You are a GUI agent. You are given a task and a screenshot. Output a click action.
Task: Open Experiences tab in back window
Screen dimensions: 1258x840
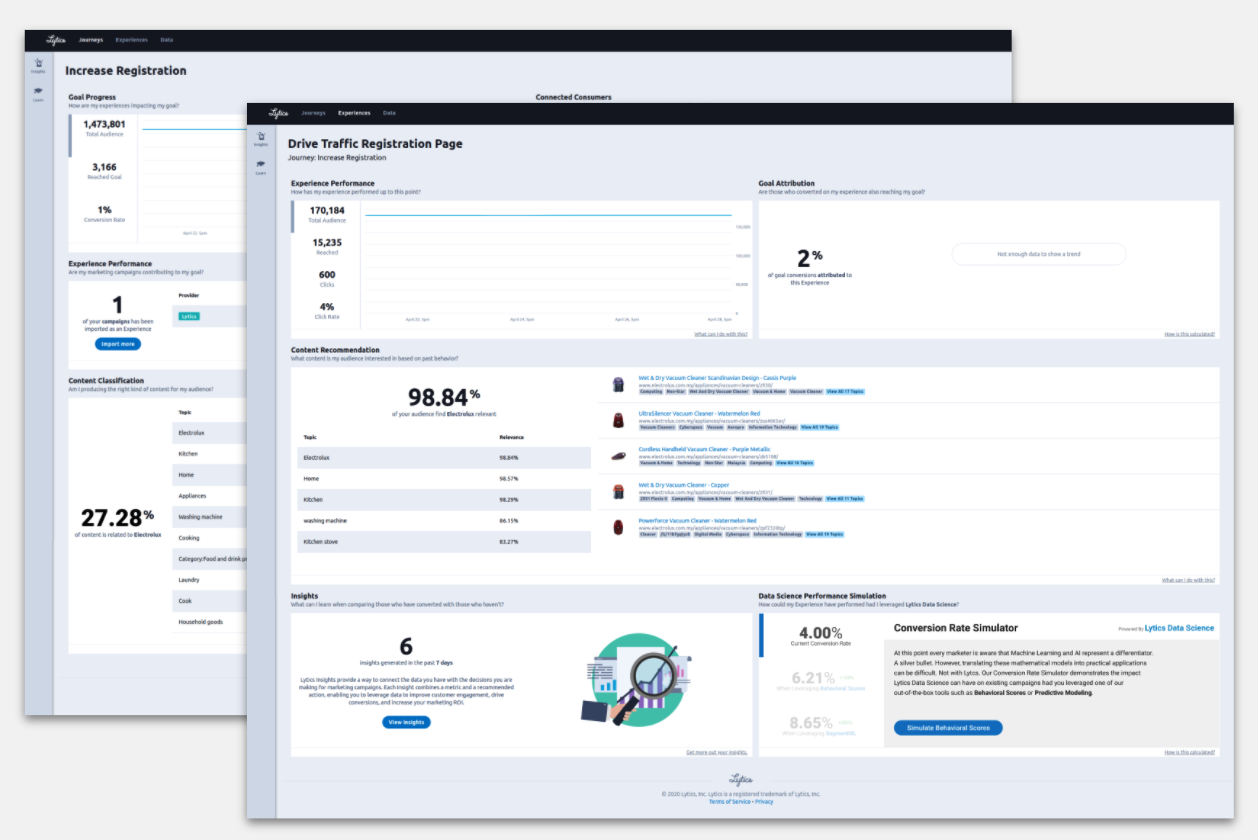[132, 40]
